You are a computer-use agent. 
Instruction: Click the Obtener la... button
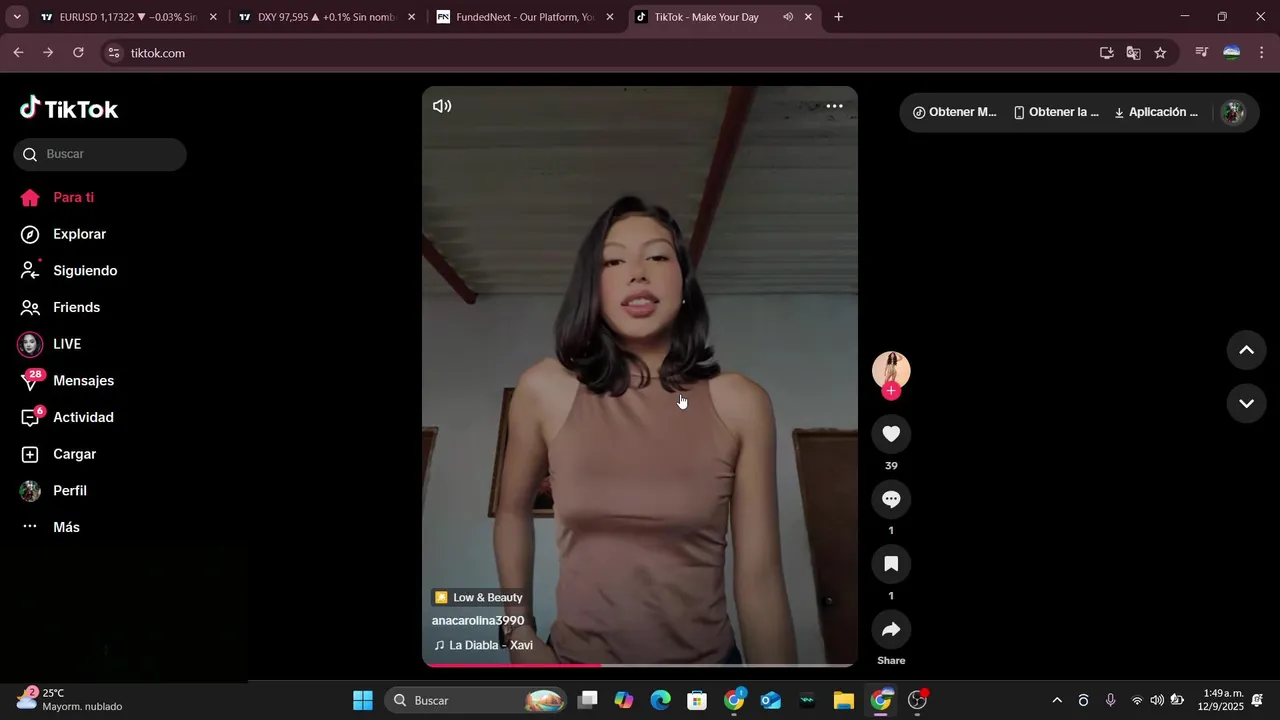point(1056,112)
